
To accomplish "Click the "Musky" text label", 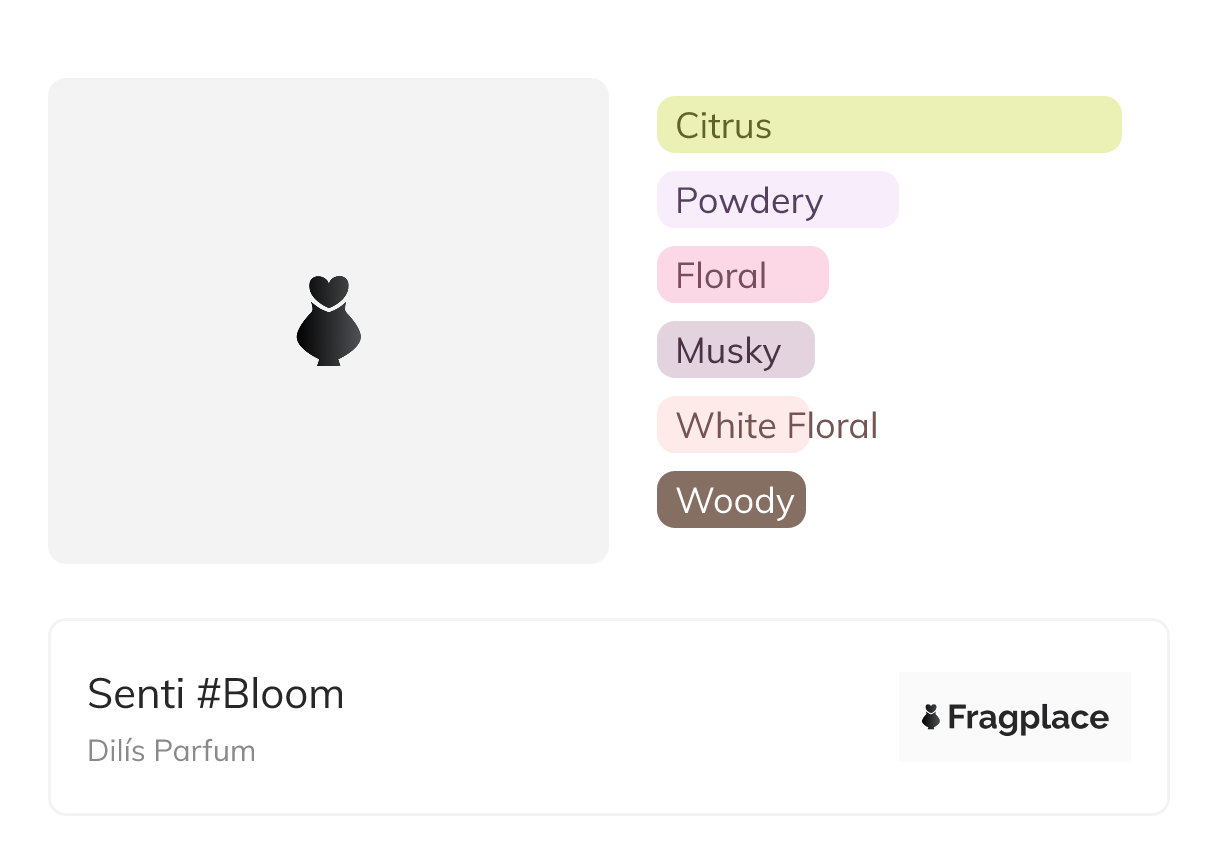I will [x=728, y=351].
